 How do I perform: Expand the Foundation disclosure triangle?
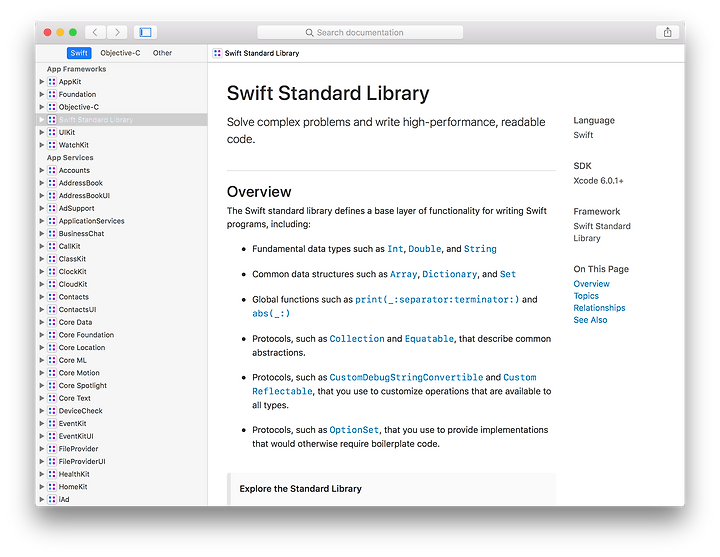[x=42, y=94]
